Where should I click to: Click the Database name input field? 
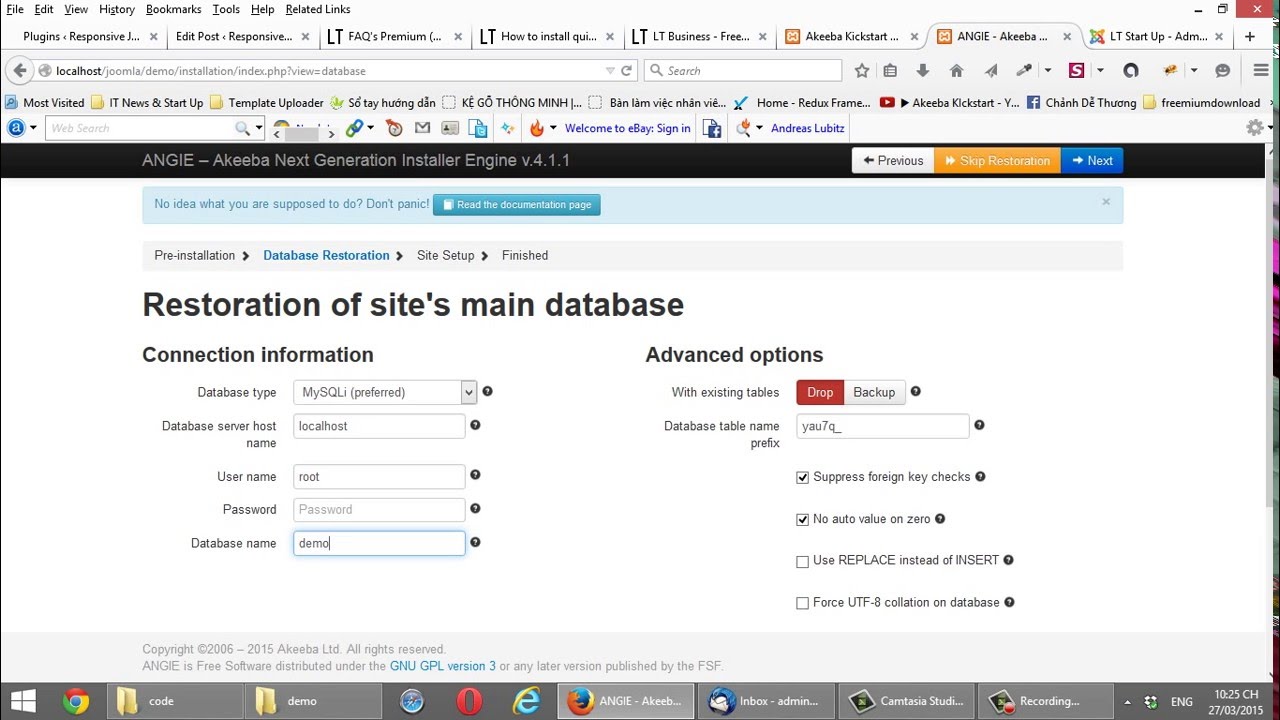(379, 543)
